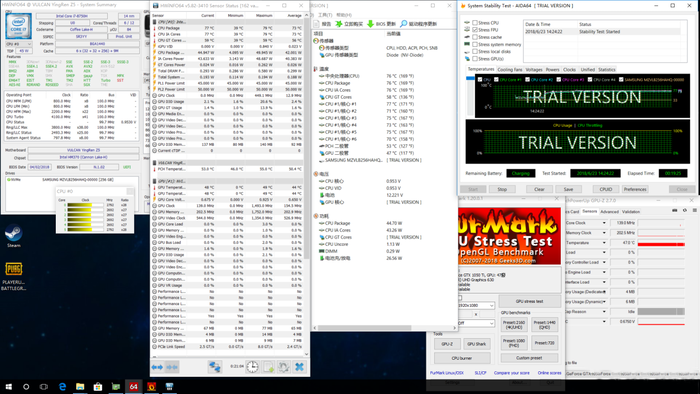Screen dimensions: 700x394
Task: Switch to Statistics tab in AIDA64
Action: (607, 70)
